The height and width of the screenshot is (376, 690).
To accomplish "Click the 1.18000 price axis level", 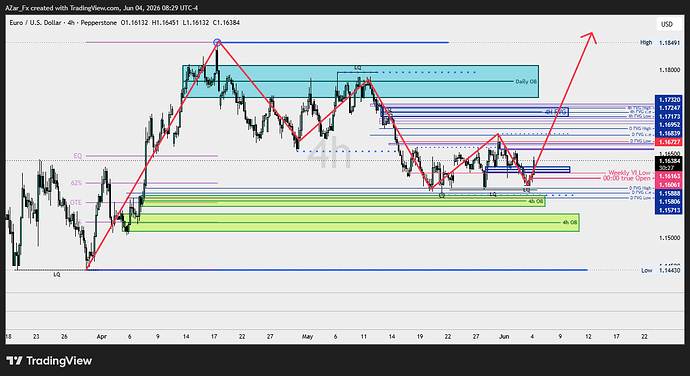I will pos(669,70).
